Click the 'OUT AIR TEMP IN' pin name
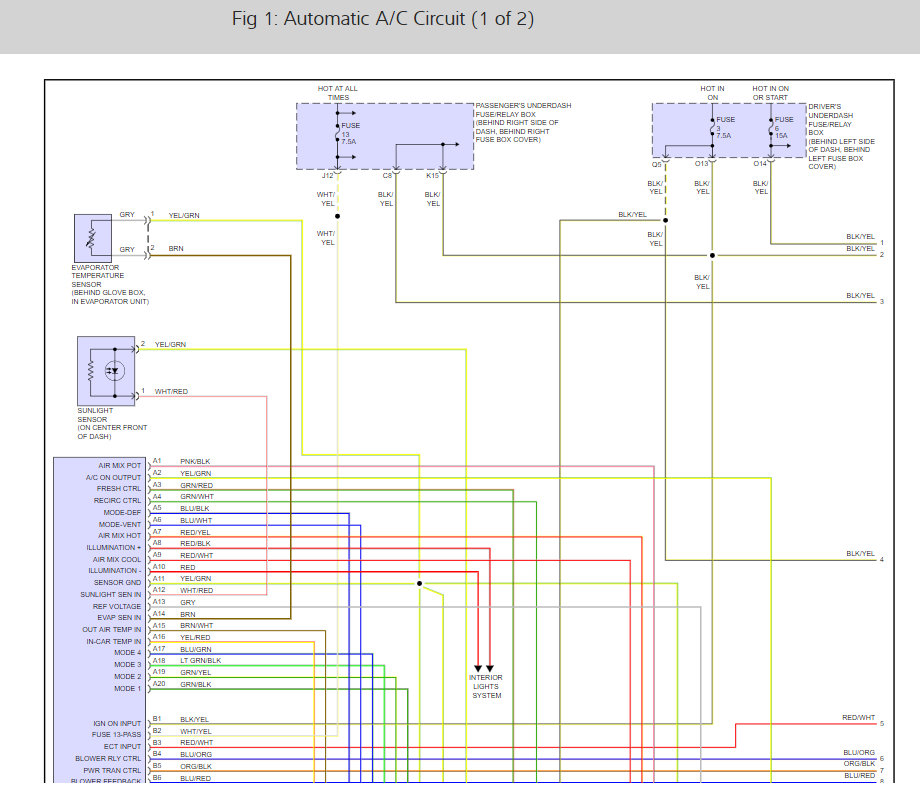 [112, 630]
